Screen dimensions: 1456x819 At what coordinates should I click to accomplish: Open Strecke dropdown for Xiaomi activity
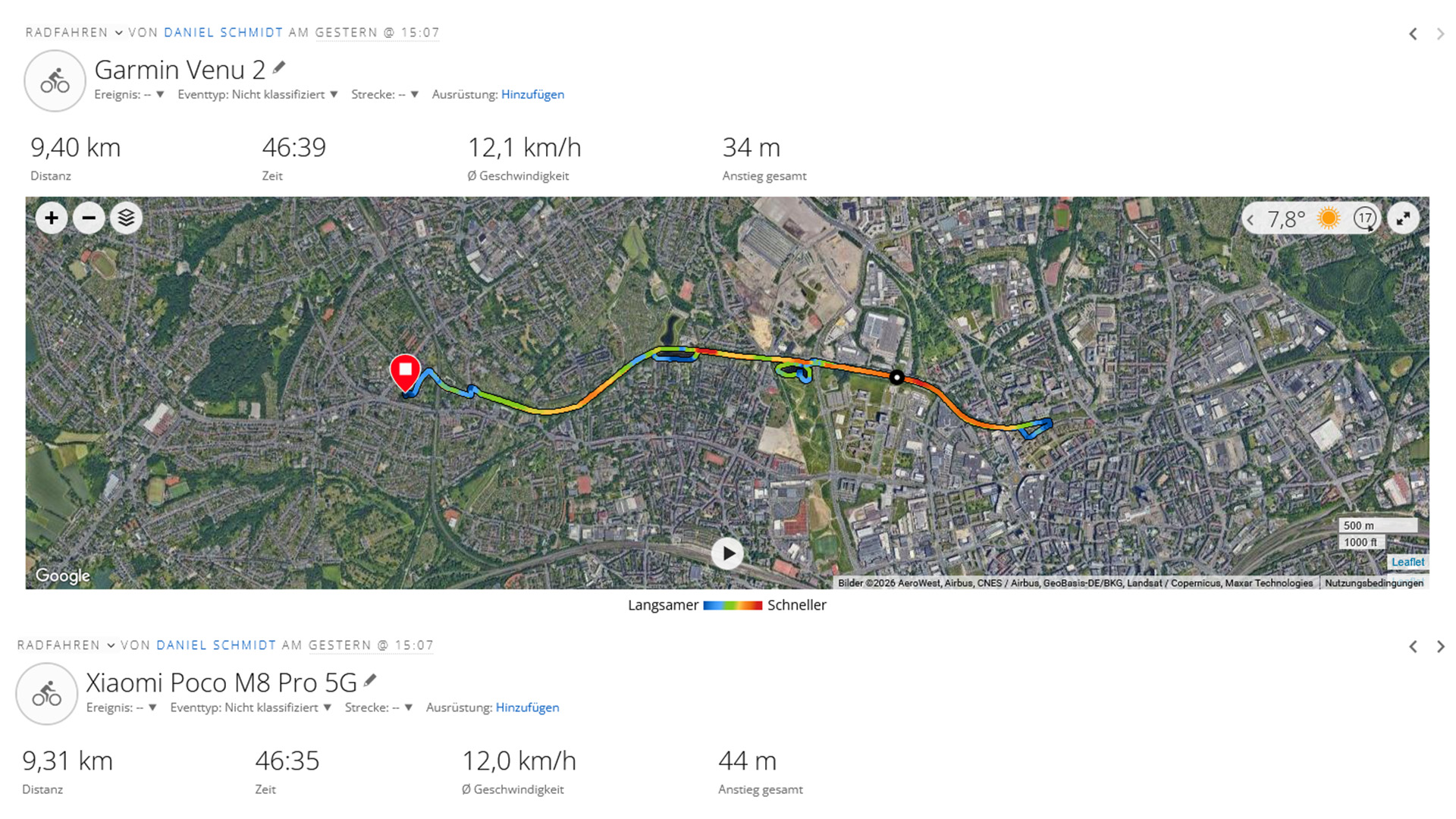pyautogui.click(x=408, y=708)
